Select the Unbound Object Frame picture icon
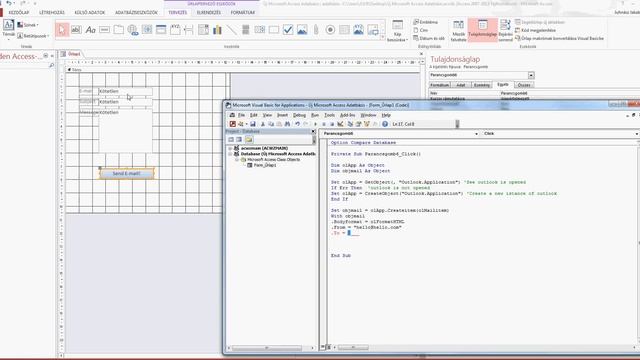640x360 pixels. tap(302, 30)
